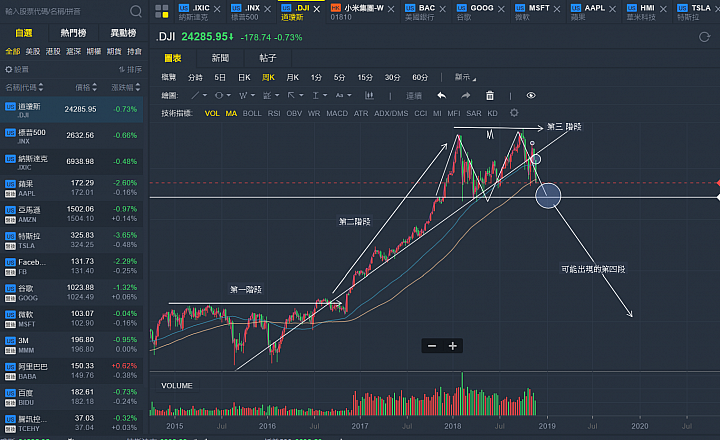Toggle the MA indicator
This screenshot has width=720, height=440.
[x=231, y=113]
